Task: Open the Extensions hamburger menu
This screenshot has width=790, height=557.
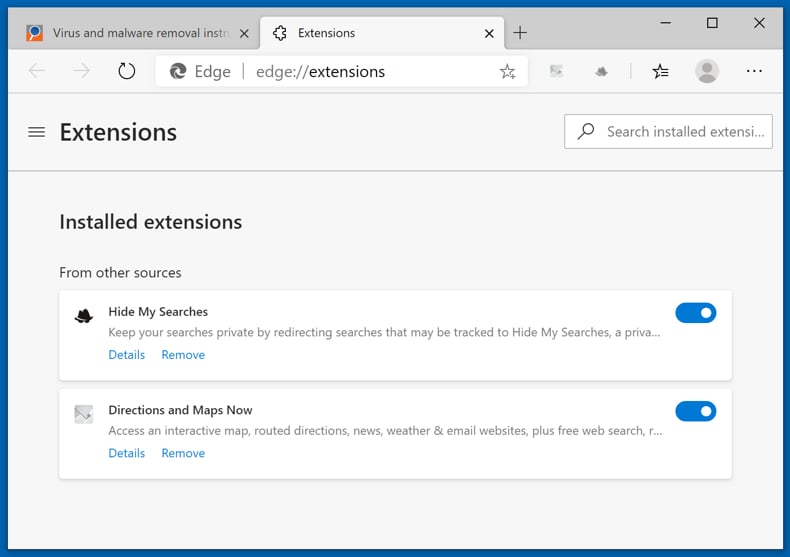Action: click(x=36, y=132)
